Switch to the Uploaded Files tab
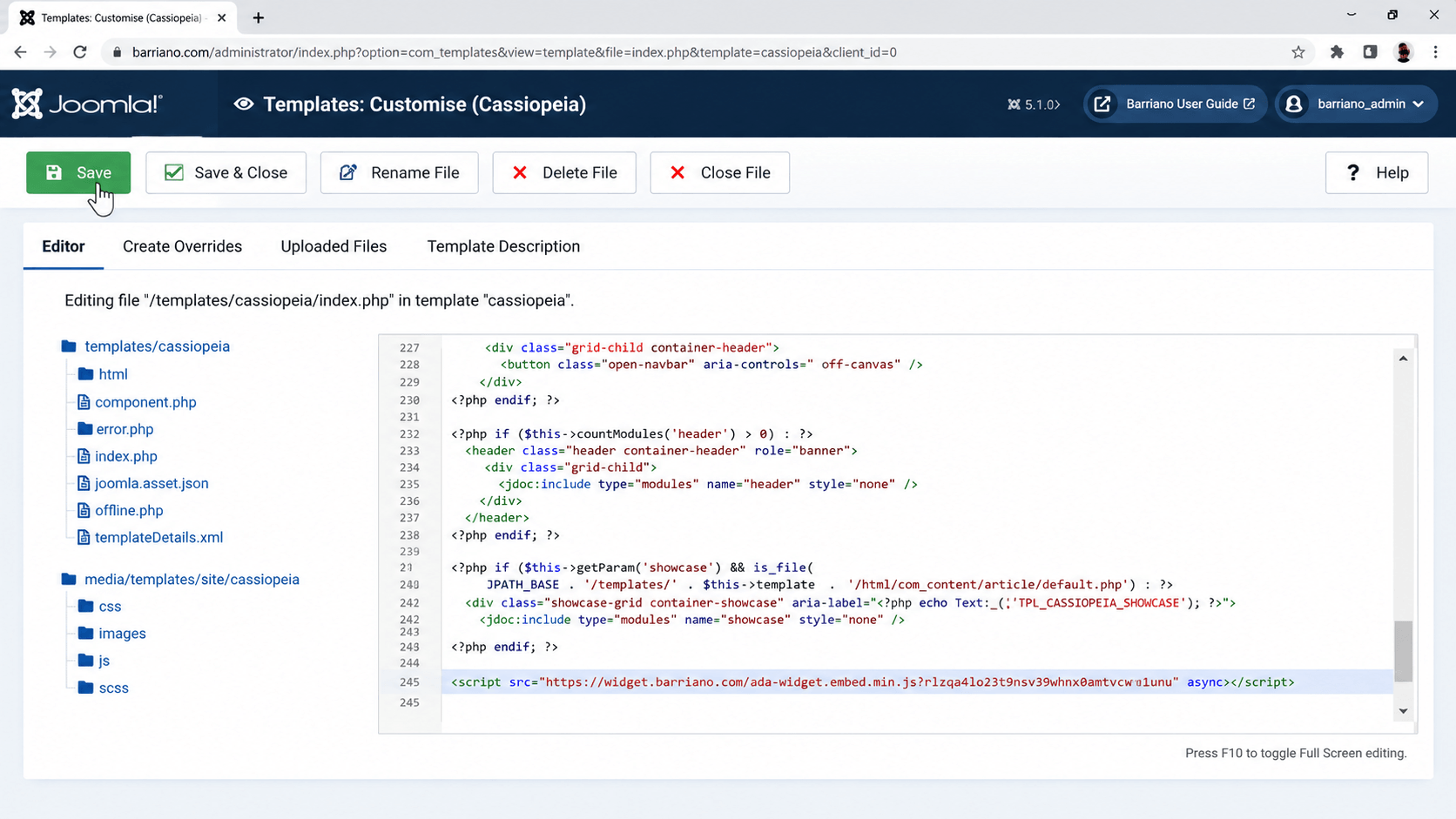 point(334,246)
